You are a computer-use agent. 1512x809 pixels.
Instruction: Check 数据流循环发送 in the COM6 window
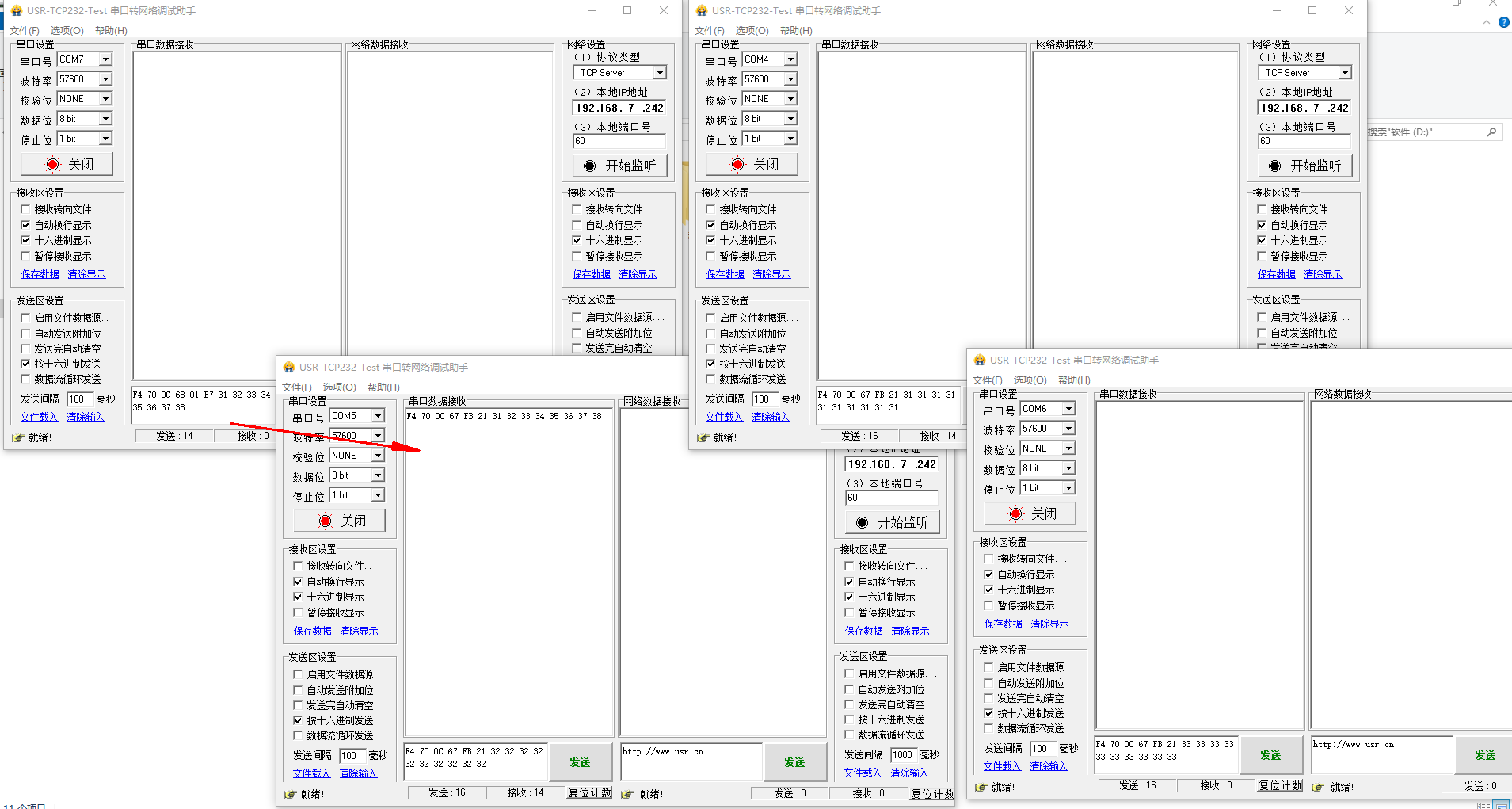click(x=988, y=728)
